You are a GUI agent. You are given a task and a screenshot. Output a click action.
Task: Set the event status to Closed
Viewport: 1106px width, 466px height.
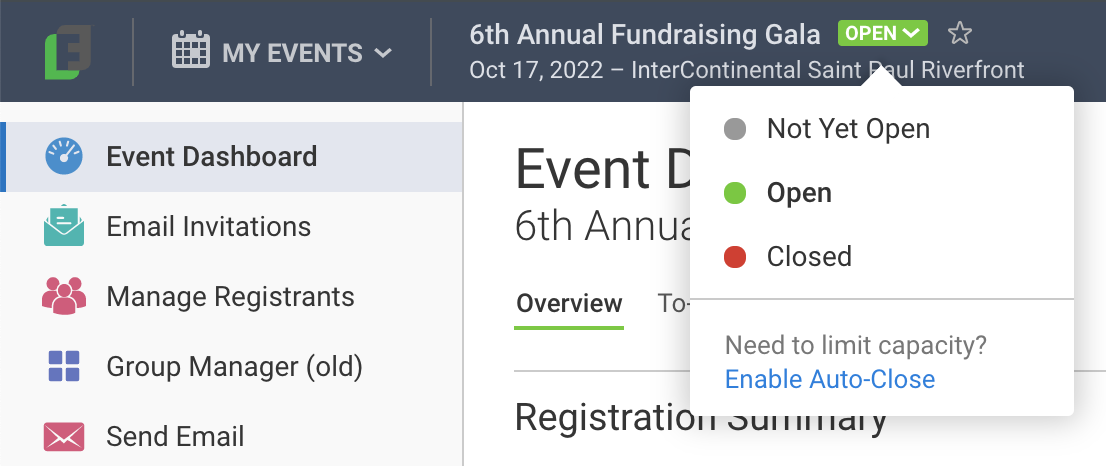(x=809, y=257)
